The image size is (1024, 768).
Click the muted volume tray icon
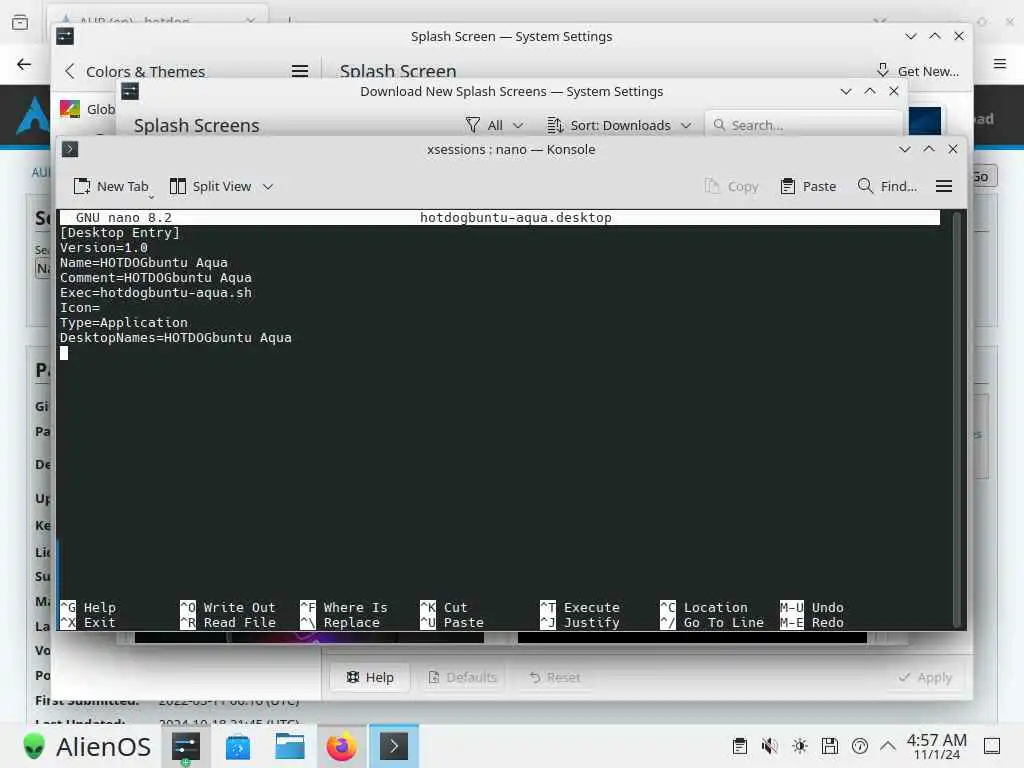pyautogui.click(x=769, y=746)
